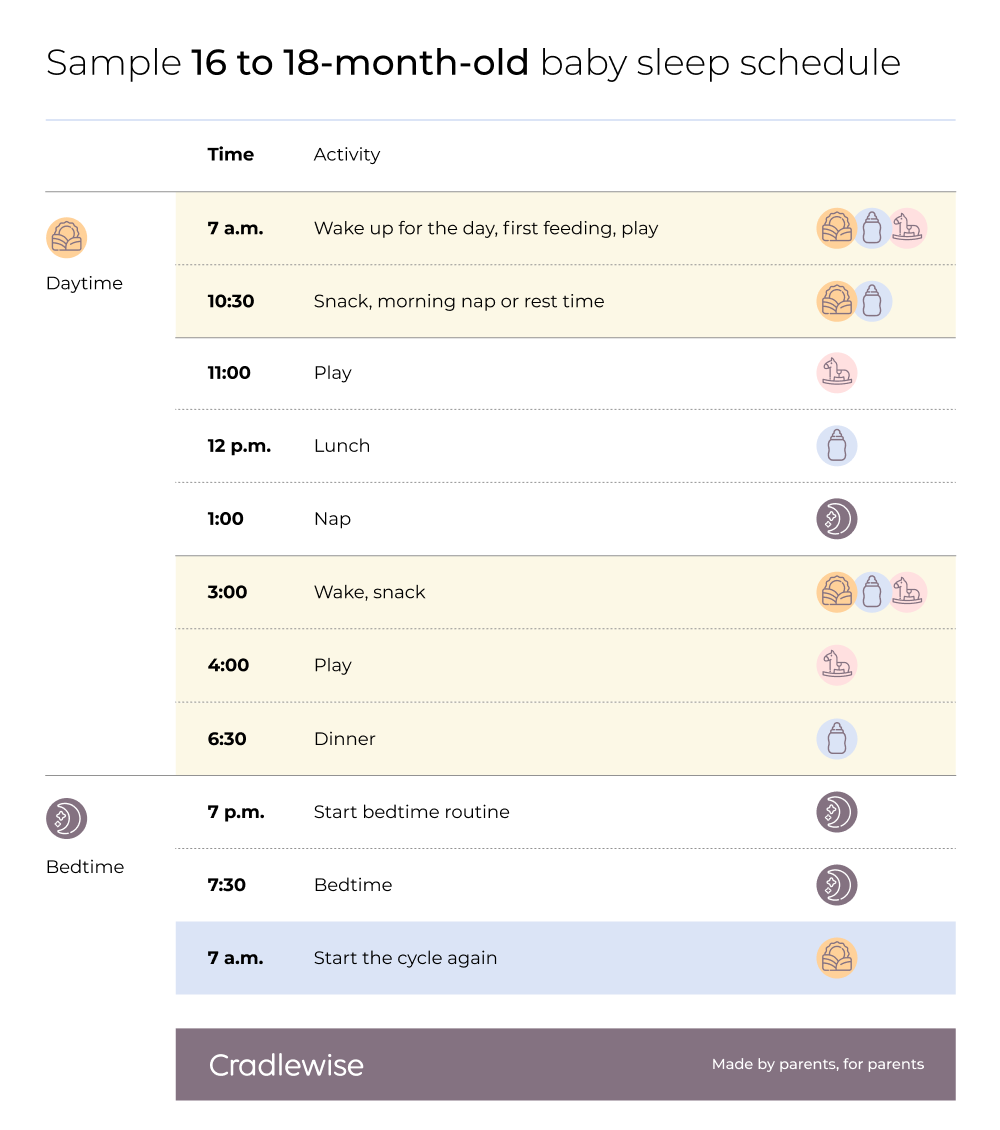Click the Bedtime moon icon in left column

point(67,819)
